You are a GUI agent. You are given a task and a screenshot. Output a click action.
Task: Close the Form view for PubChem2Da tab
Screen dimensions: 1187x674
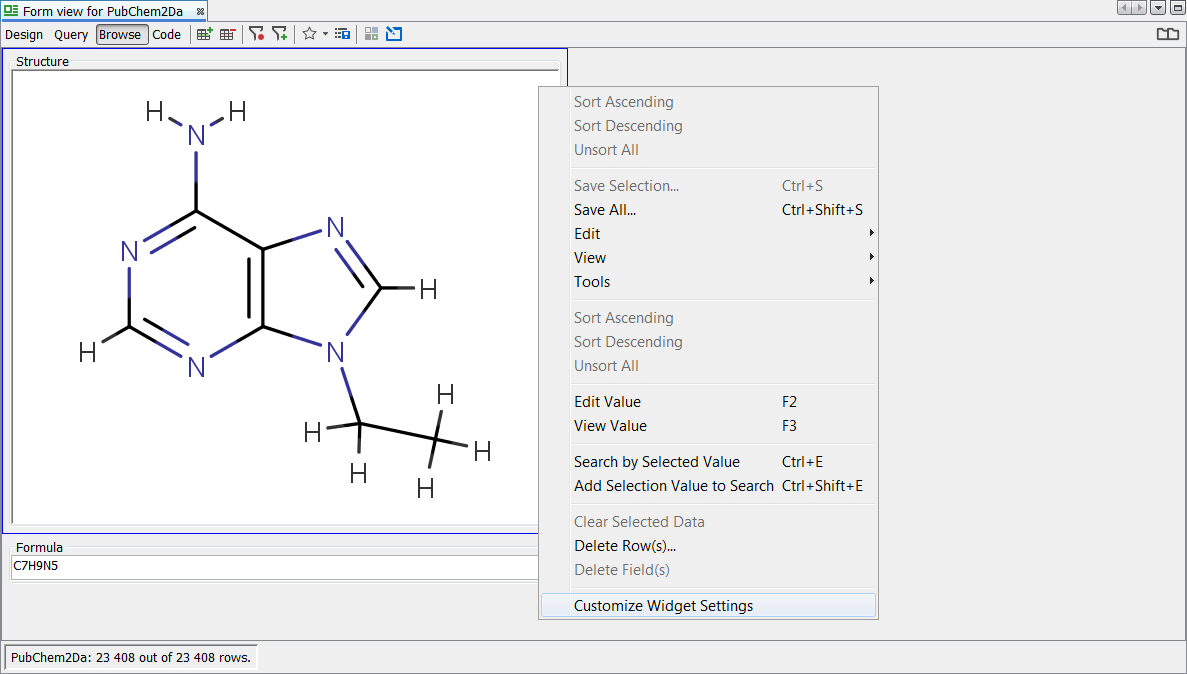tap(200, 11)
